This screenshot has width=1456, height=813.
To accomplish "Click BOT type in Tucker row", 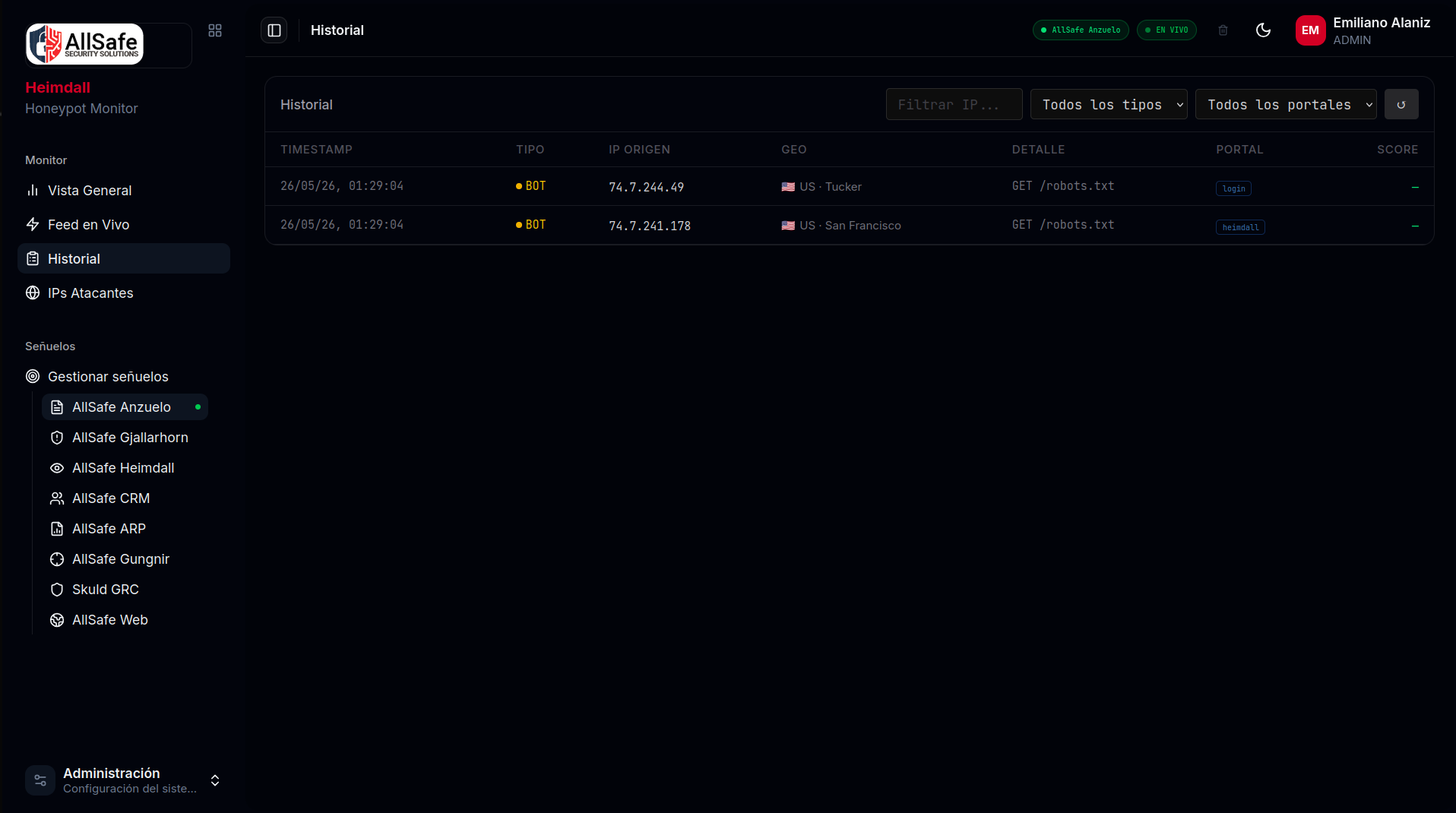I will click(530, 186).
